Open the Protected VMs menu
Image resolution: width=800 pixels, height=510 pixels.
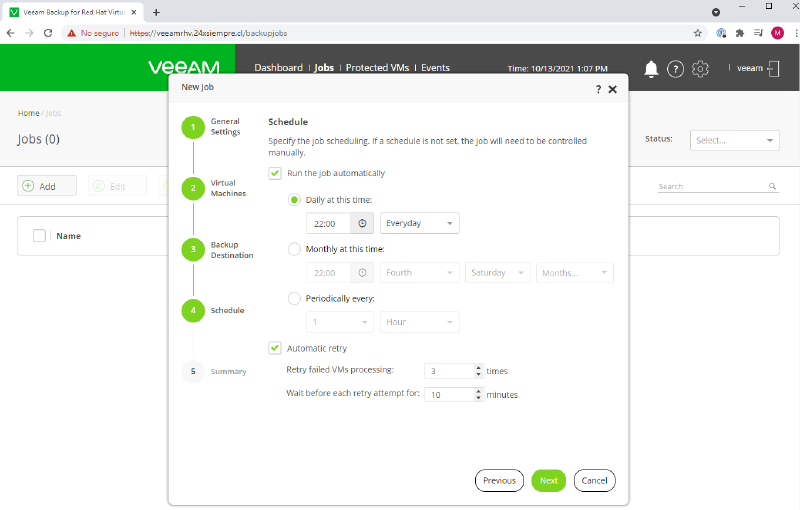click(x=377, y=68)
